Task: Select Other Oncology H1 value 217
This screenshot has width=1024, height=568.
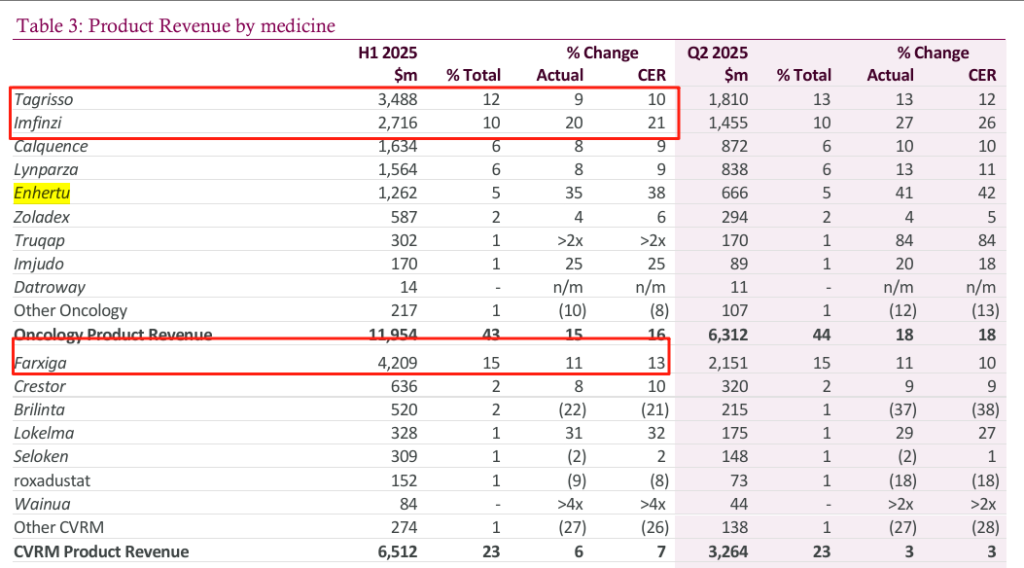Action: (404, 311)
